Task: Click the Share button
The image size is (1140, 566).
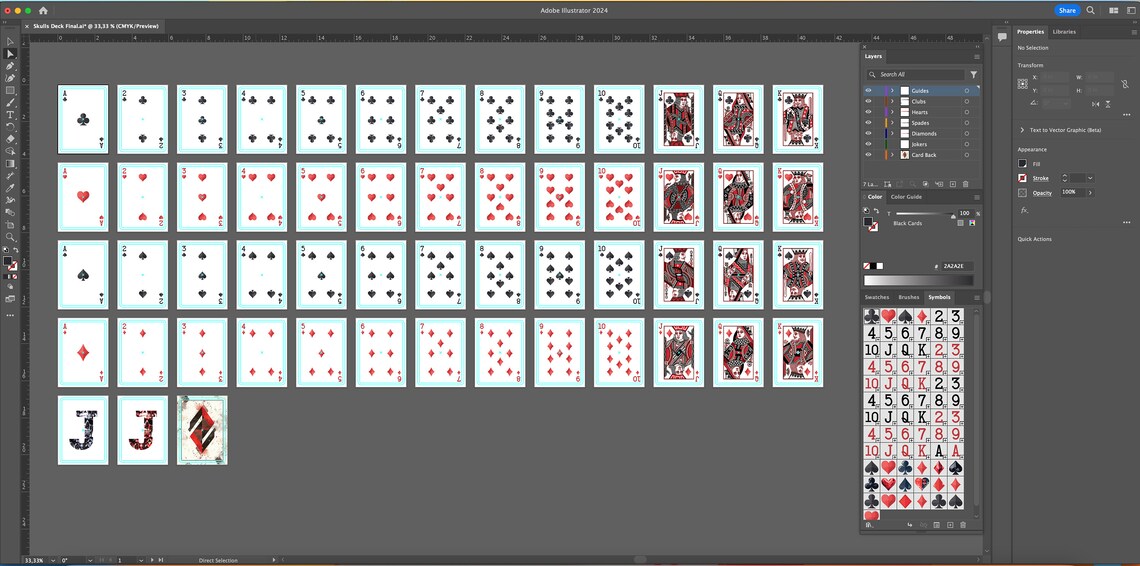Action: click(x=1067, y=10)
